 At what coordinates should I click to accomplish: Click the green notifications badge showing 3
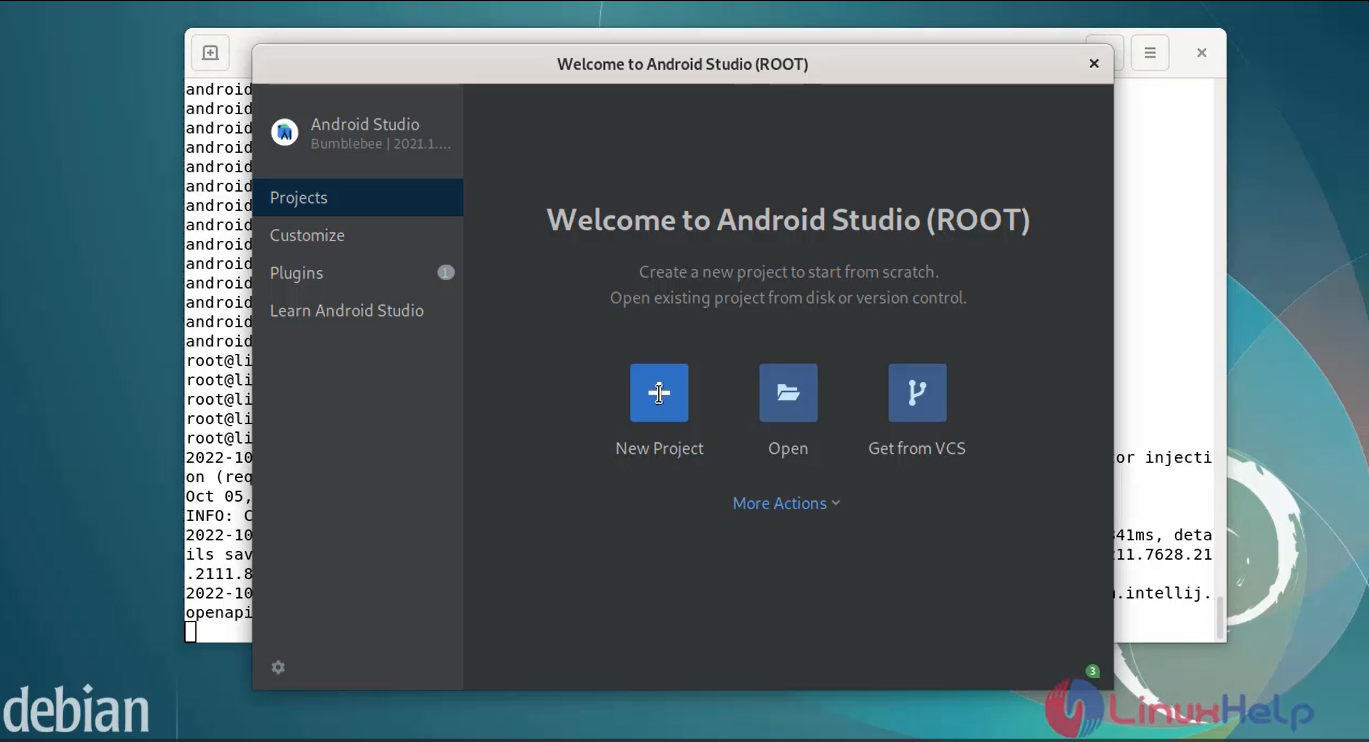click(1093, 671)
